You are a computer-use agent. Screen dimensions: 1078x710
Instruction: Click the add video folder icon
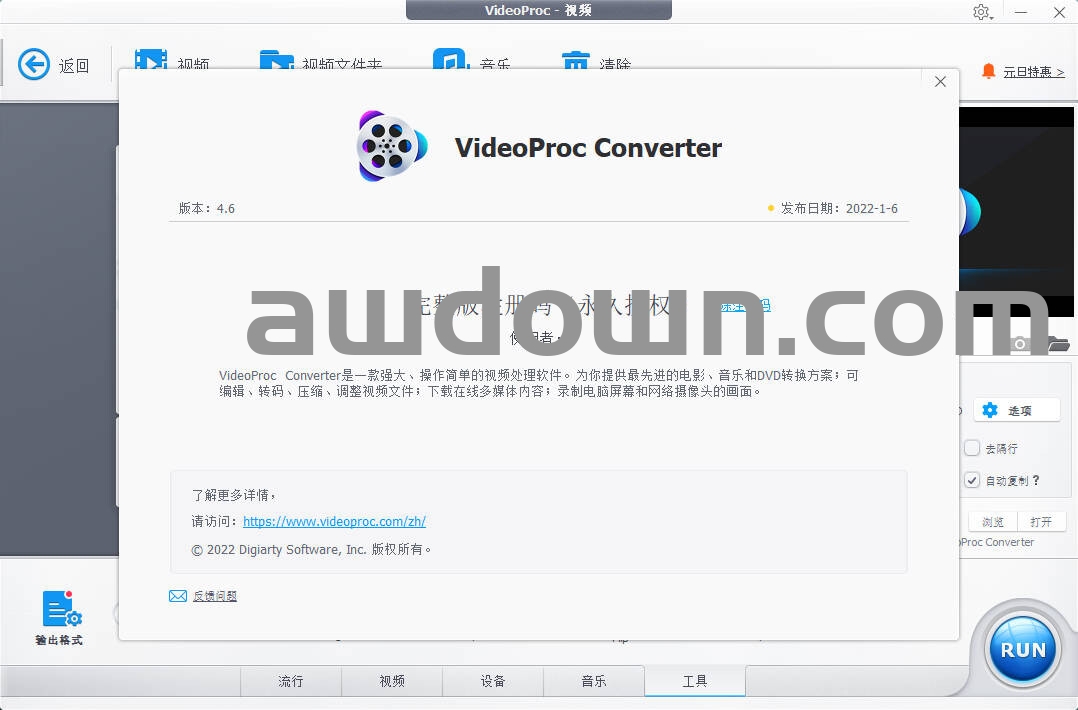[x=276, y=60]
